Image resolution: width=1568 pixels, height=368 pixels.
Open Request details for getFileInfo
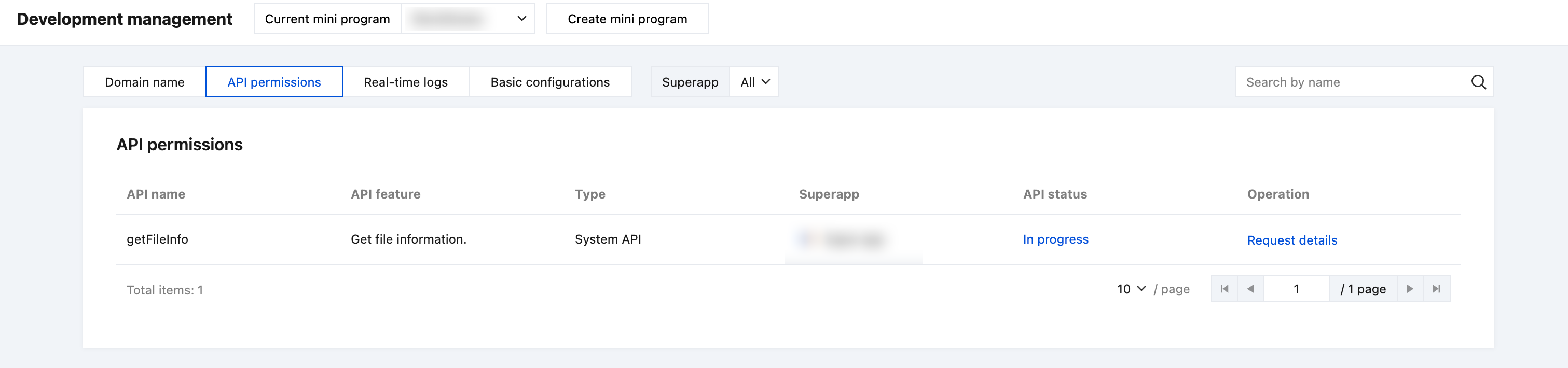tap(1291, 240)
